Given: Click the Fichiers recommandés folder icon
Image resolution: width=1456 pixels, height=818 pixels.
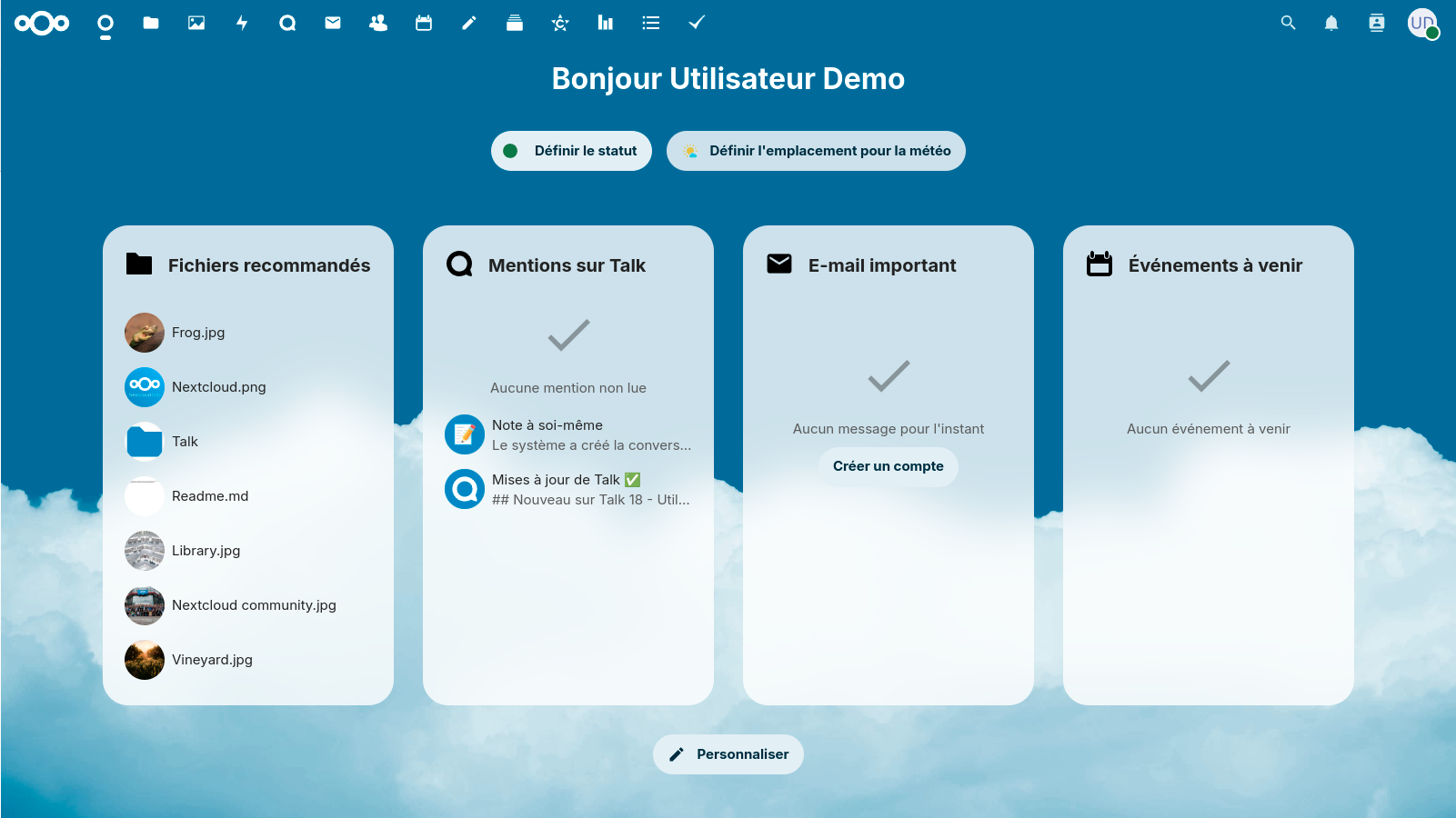Looking at the screenshot, I should coord(139,264).
